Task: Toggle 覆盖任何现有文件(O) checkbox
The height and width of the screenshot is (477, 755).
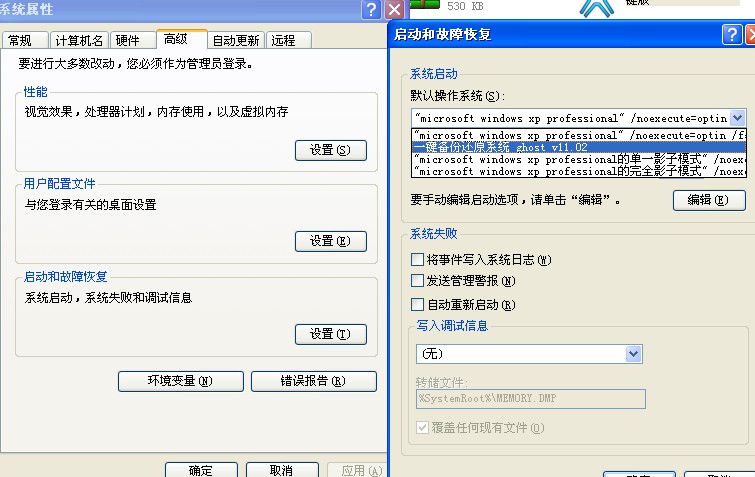Action: (422, 427)
